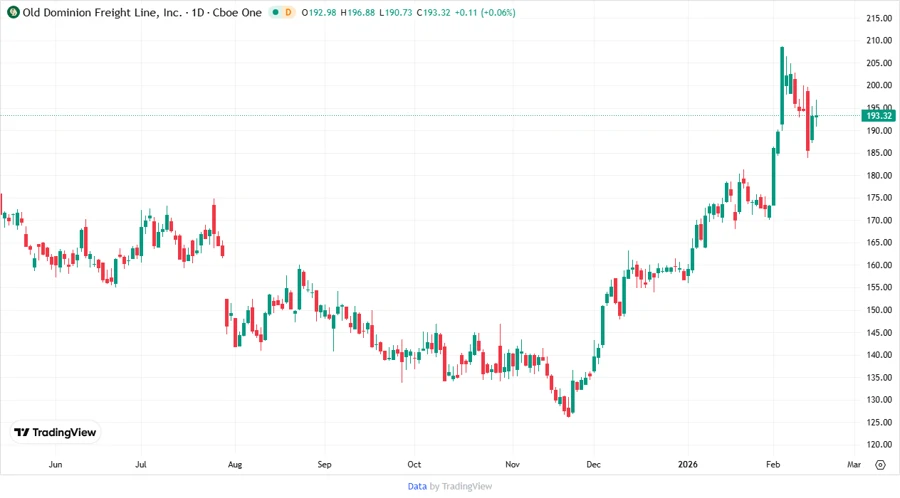Click the Old Dominion Freight Line, Inc. title
900x498 pixels.
coord(102,12)
